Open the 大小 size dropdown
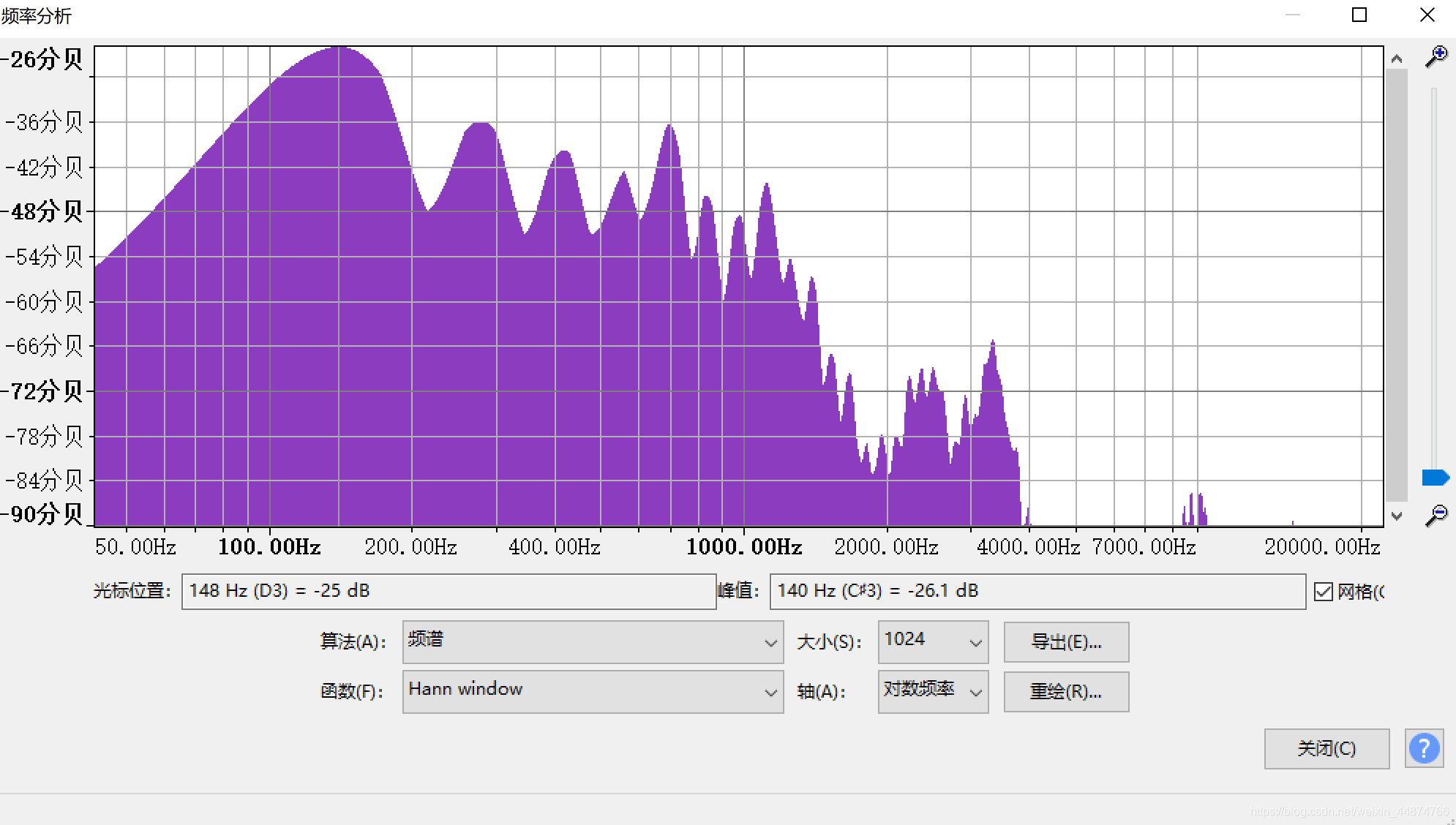1456x825 pixels. tap(933, 642)
